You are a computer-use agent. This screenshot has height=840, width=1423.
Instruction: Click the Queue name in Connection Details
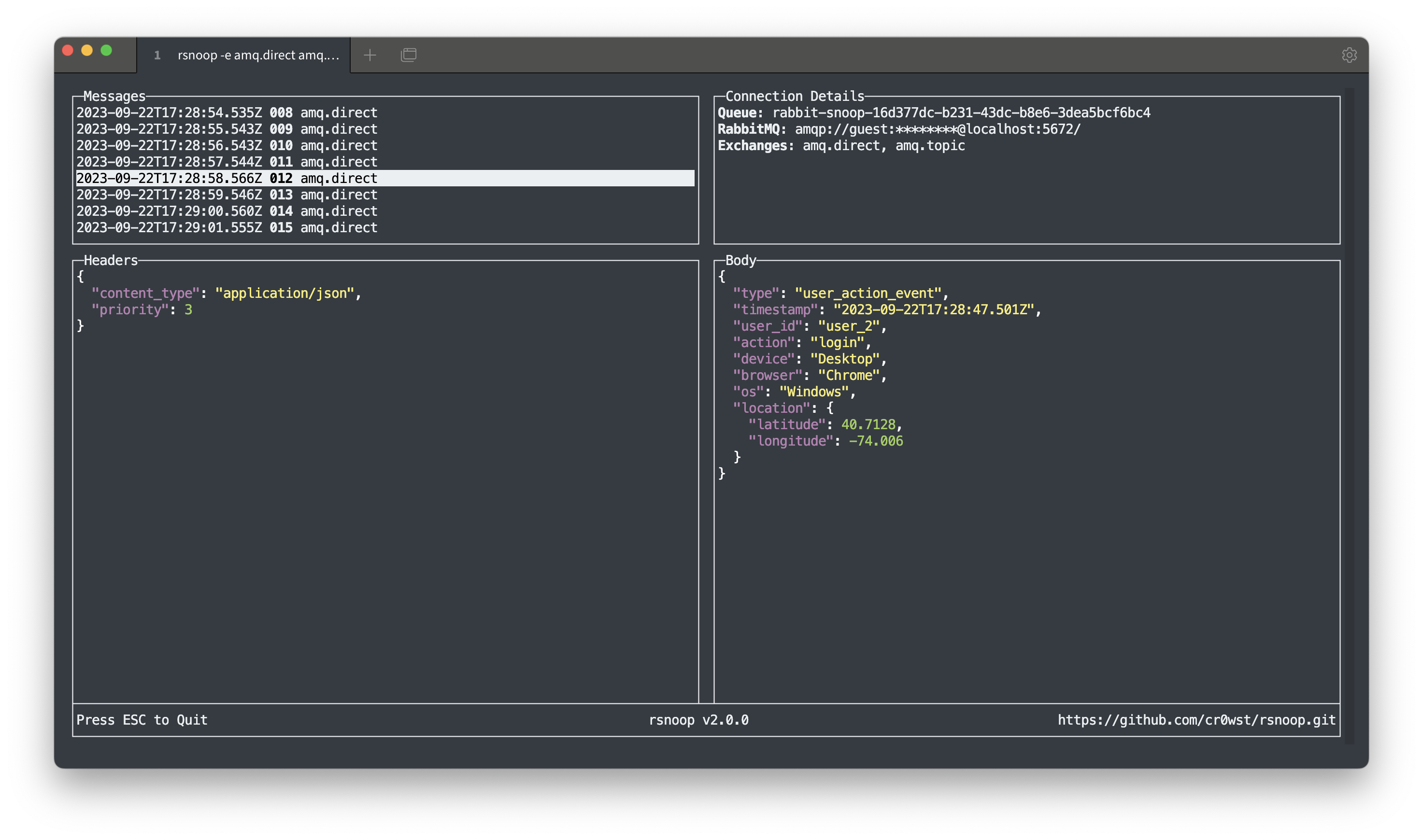pyautogui.click(x=961, y=112)
